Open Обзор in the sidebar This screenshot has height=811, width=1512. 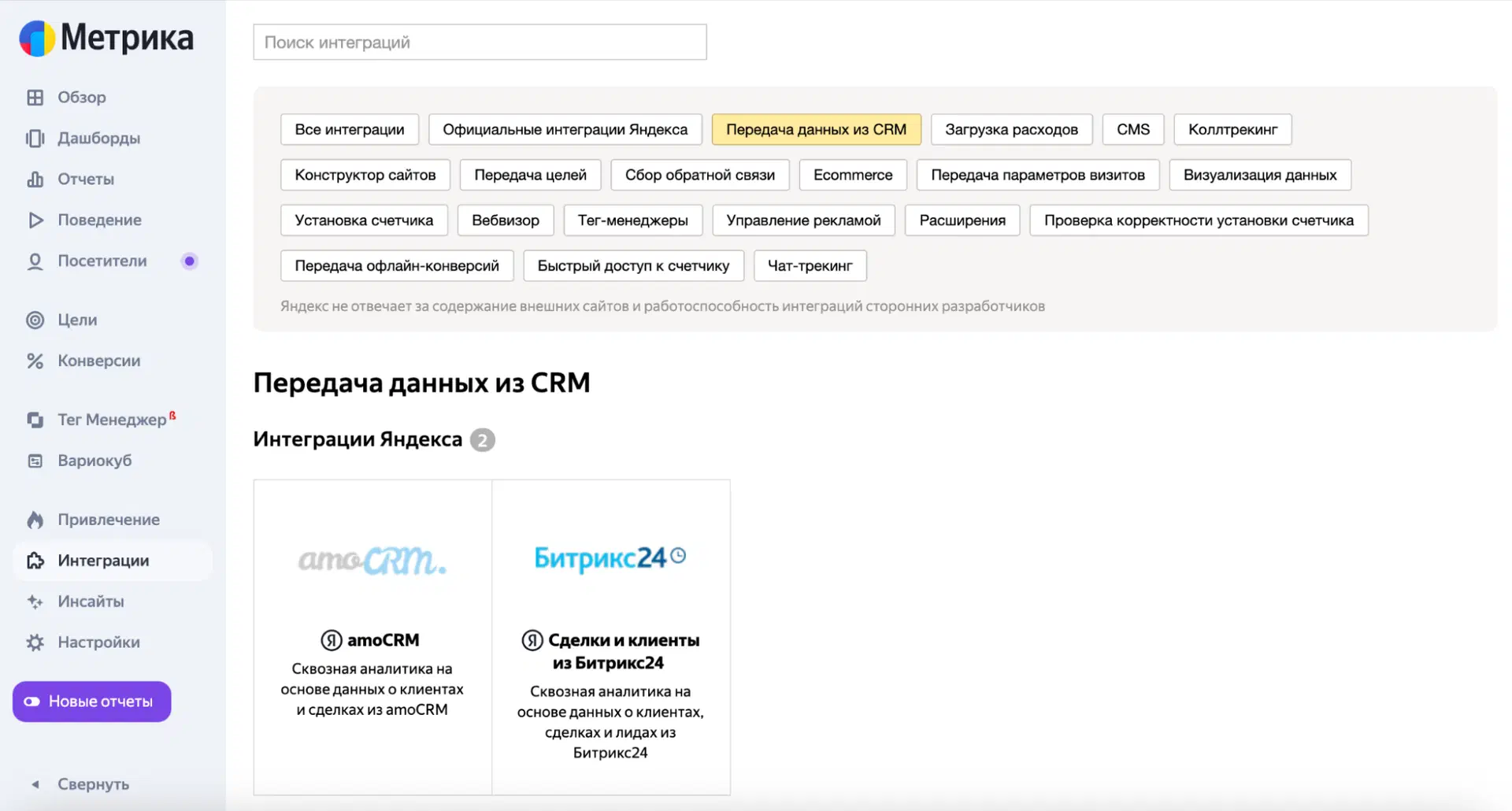coord(82,98)
